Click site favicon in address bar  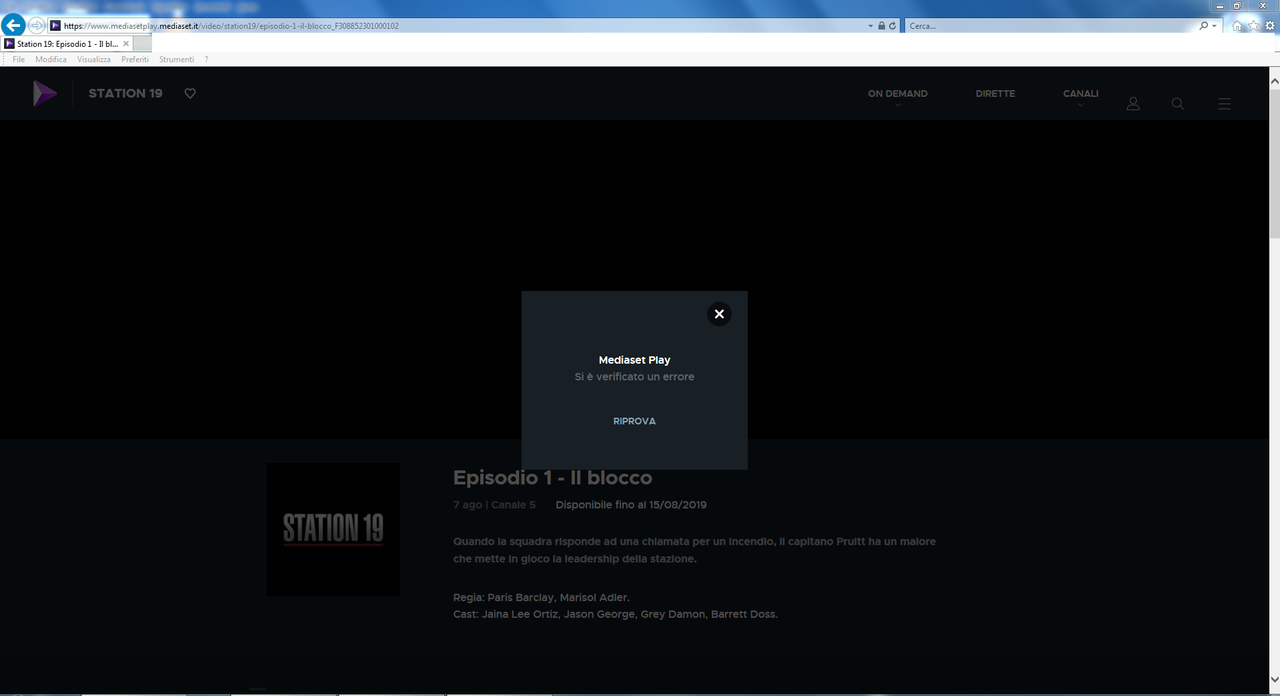[x=55, y=26]
